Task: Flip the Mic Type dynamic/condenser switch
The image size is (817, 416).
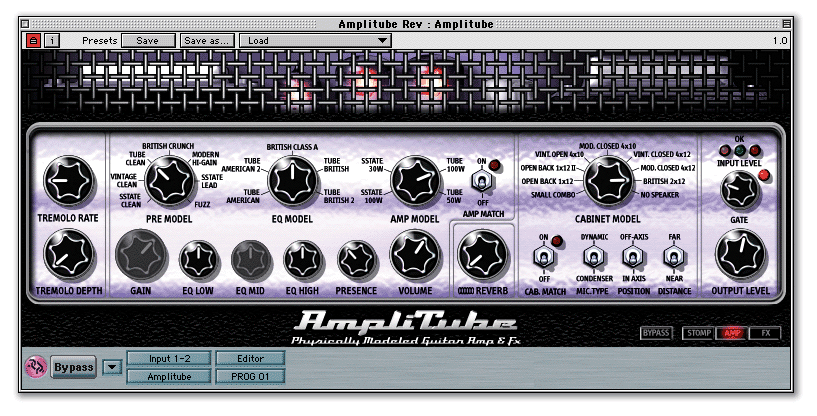Action: coord(593,256)
